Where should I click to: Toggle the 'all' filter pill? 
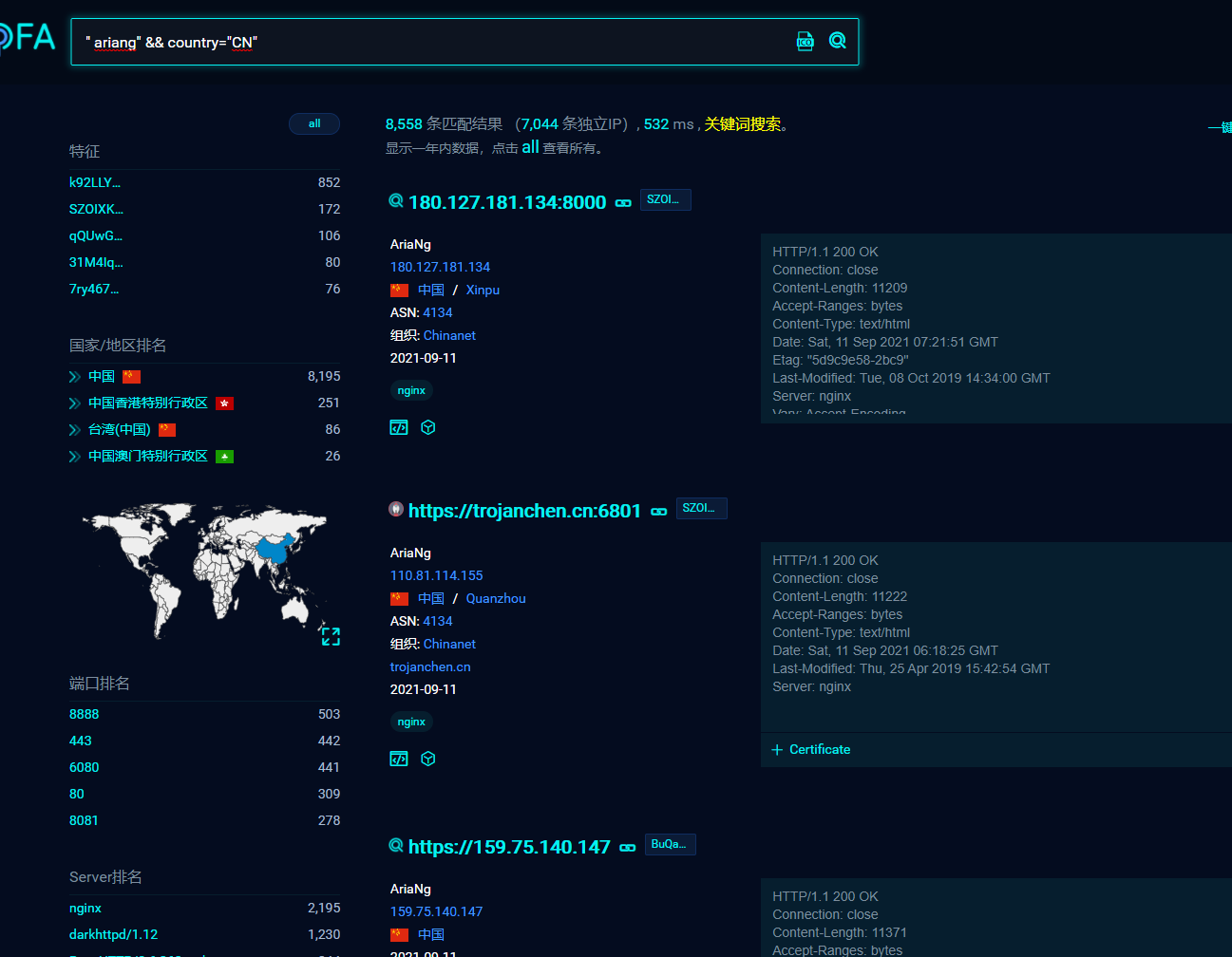point(314,124)
